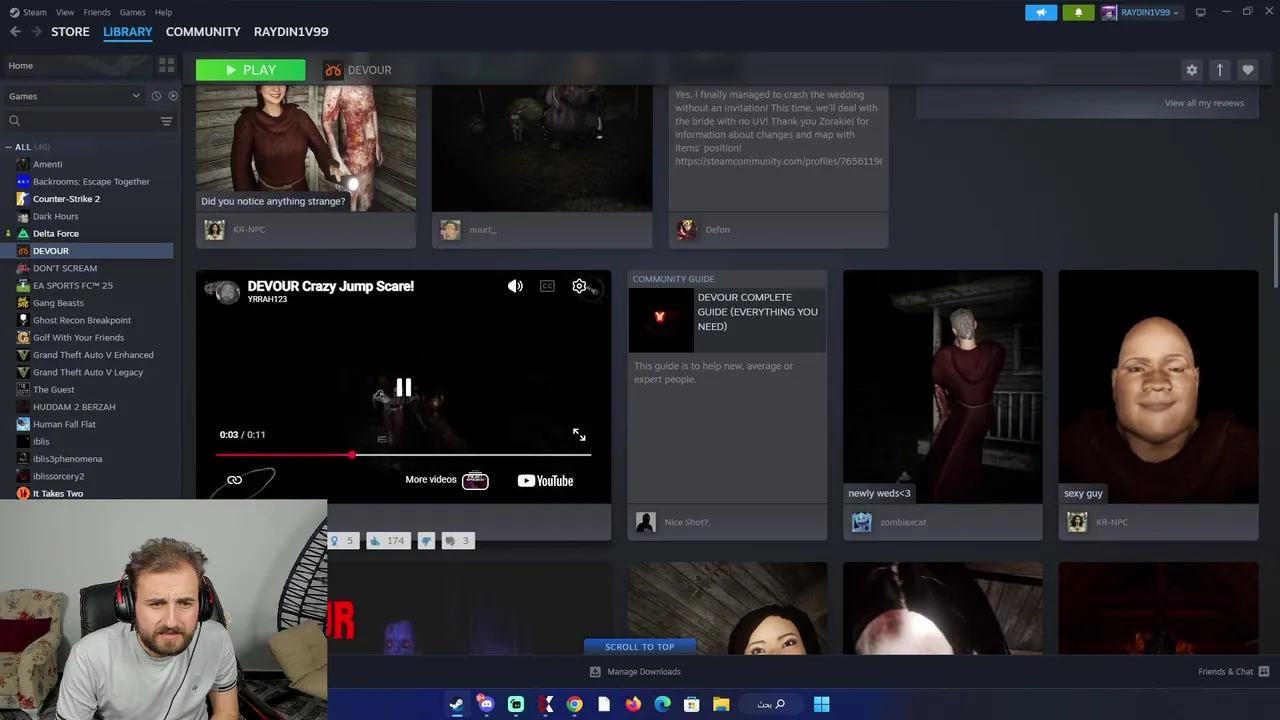Click the upward arrow icon beside settings gear
This screenshot has height=720, width=1280.
click(1219, 70)
